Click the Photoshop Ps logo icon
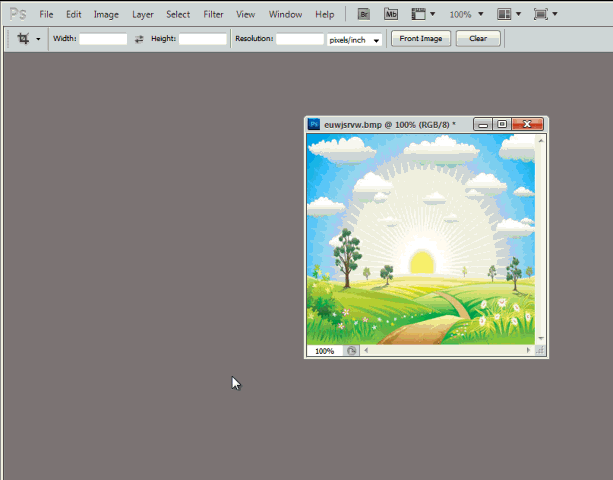613x480 pixels. (x=17, y=14)
